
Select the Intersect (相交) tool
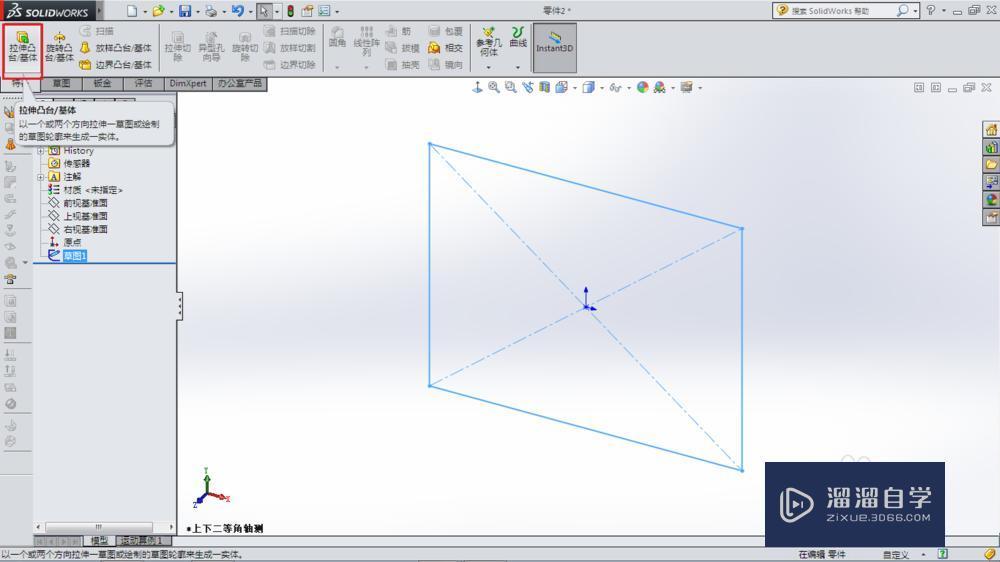click(x=445, y=48)
